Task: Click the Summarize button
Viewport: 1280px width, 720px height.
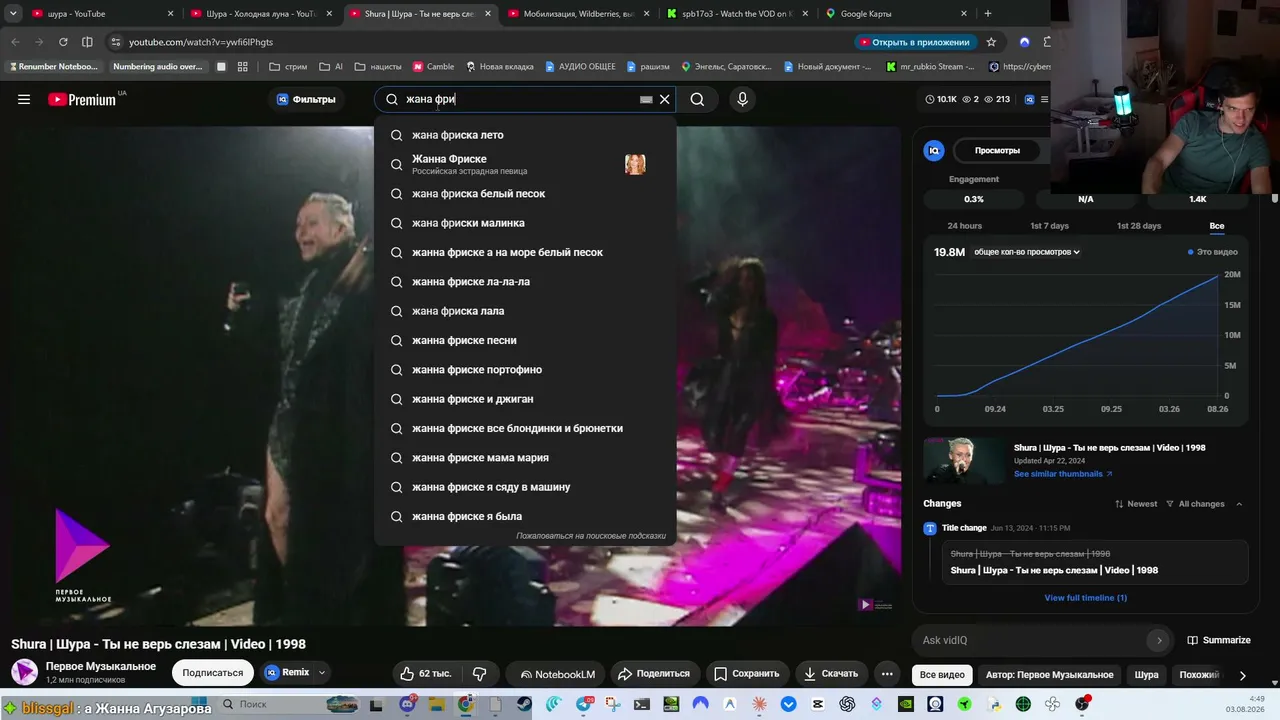Action: (x=1219, y=640)
